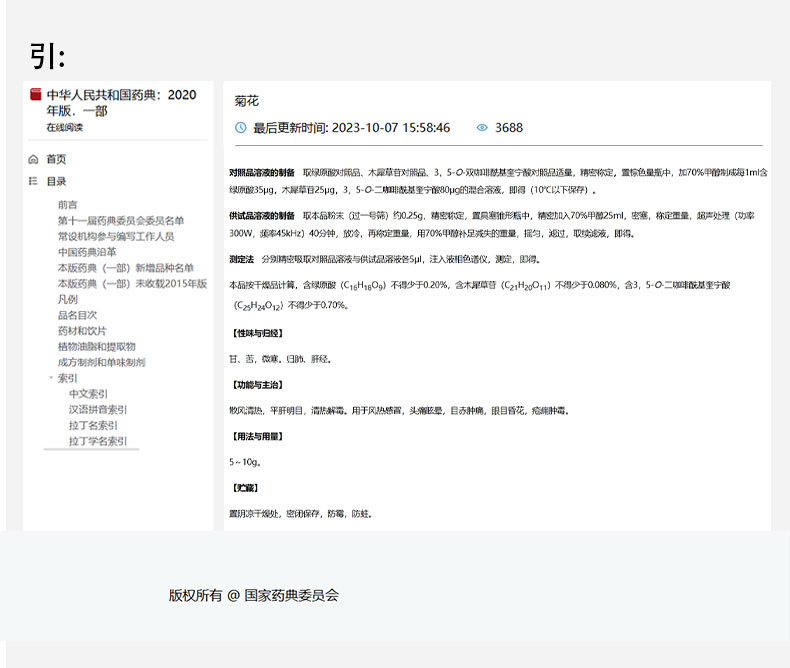The width and height of the screenshot is (790, 668).
Task: Open 首页 in the sidebar
Action: click(x=56, y=159)
